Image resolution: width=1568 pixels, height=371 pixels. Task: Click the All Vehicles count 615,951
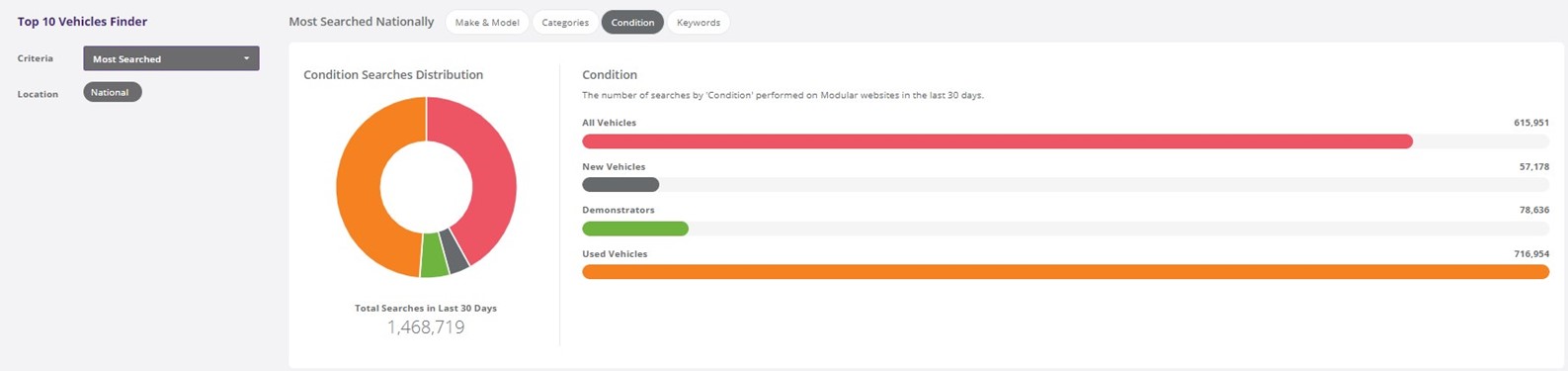pos(1531,123)
